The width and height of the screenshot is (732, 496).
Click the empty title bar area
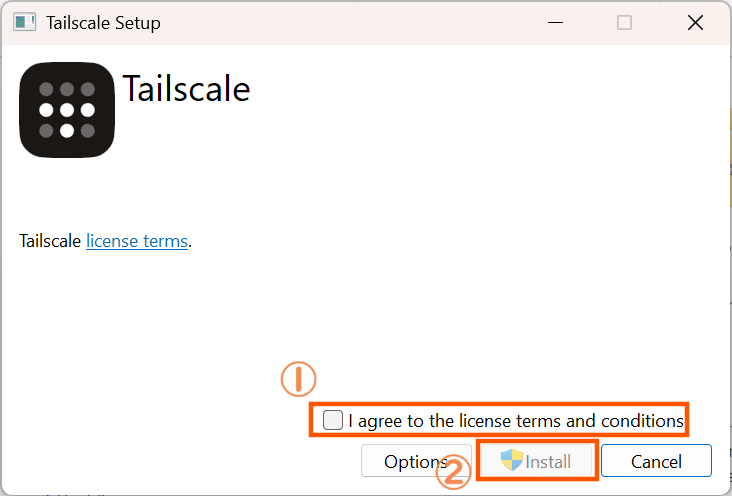coord(350,22)
